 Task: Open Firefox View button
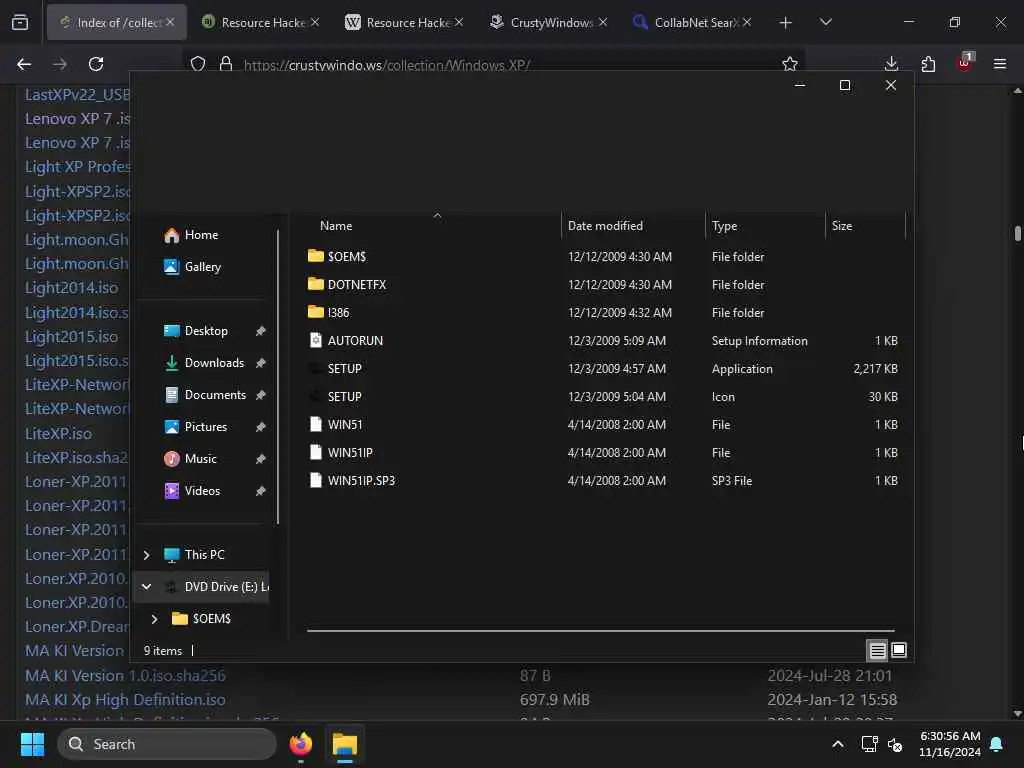click(x=20, y=22)
